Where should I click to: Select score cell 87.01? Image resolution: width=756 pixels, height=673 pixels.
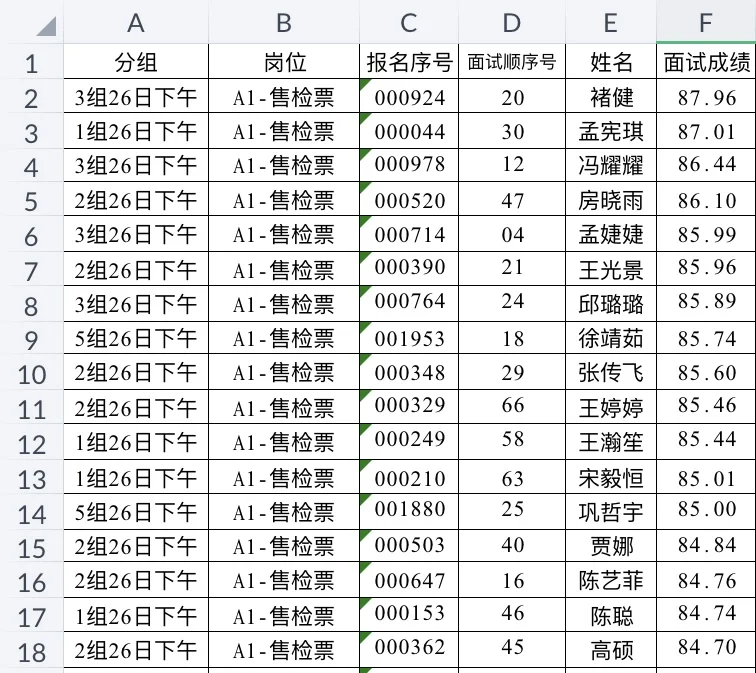point(706,131)
